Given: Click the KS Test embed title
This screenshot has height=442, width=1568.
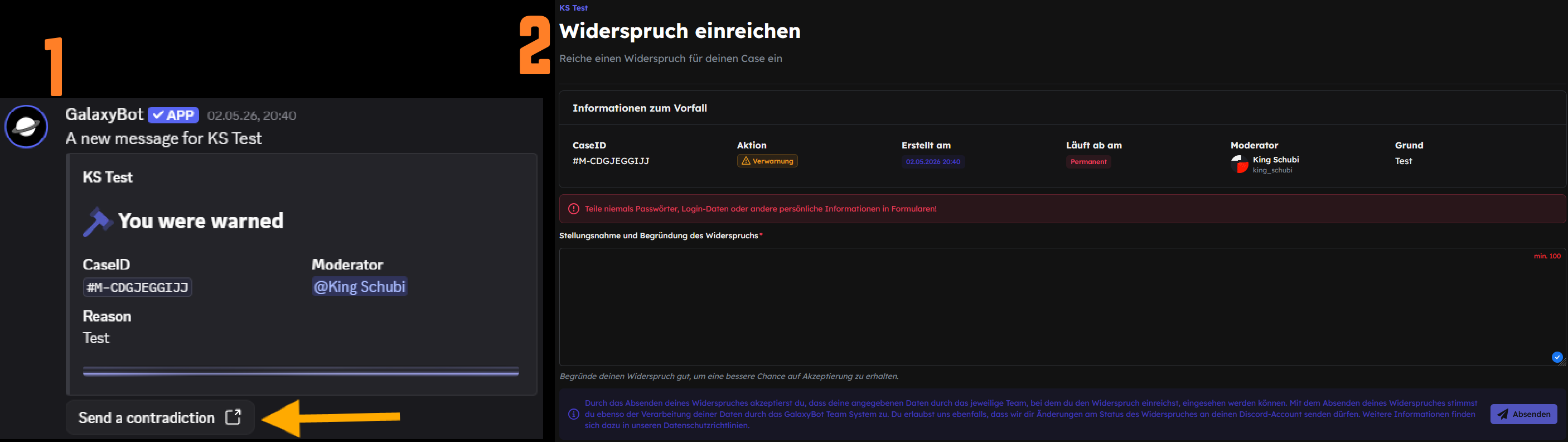Looking at the screenshot, I should (108, 177).
